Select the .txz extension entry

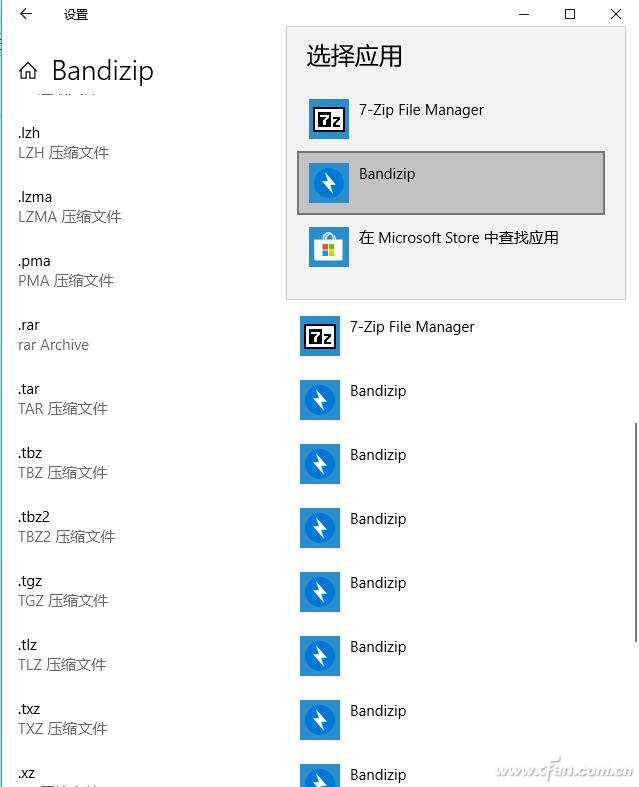[29, 709]
